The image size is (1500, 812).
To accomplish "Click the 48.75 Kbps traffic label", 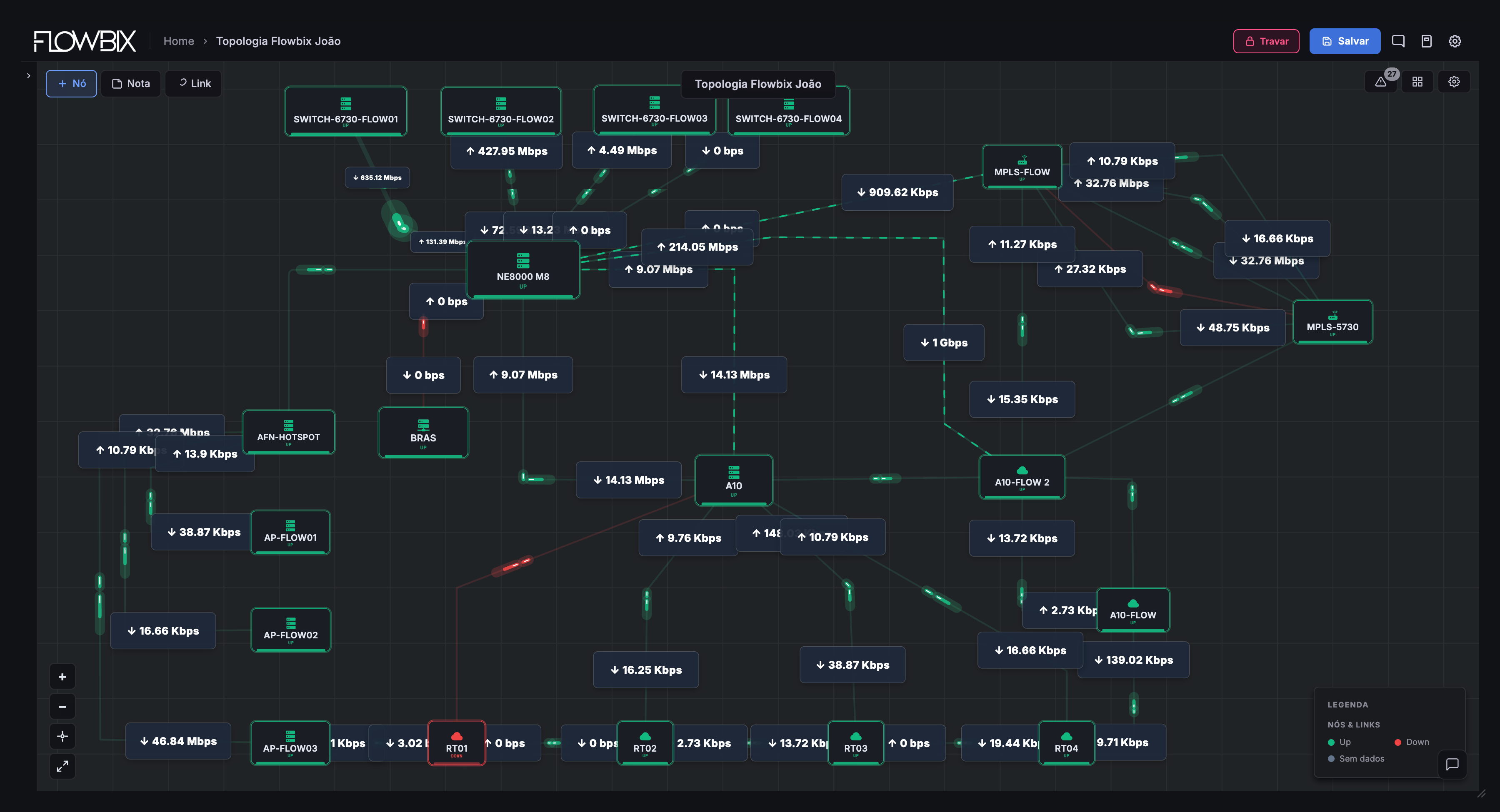I will pos(1233,328).
